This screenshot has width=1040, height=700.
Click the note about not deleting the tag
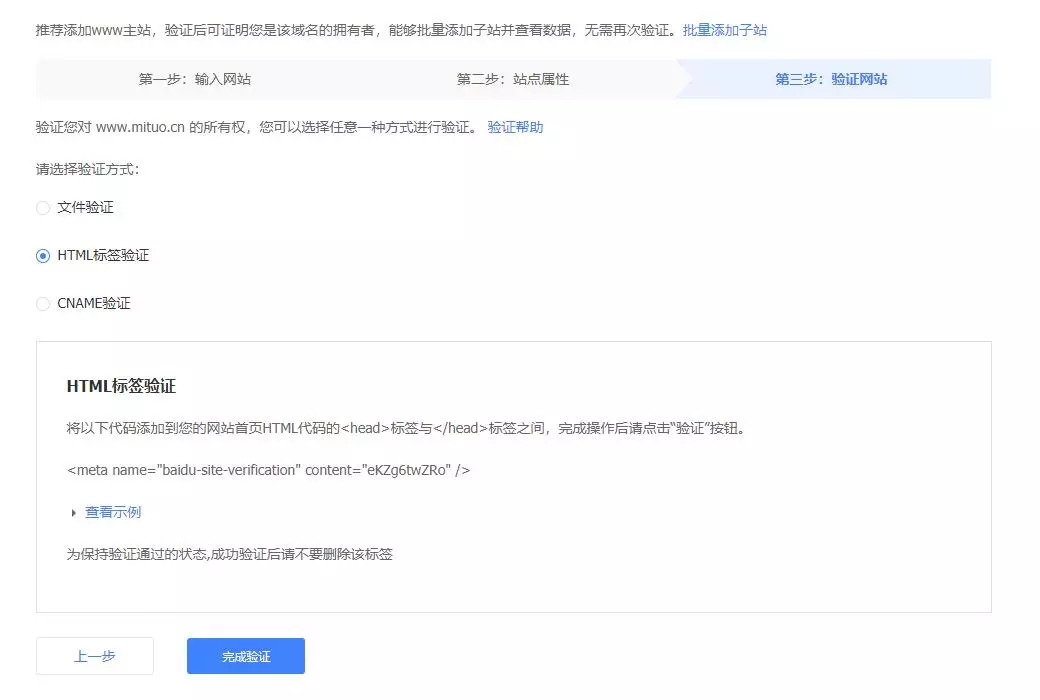click(229, 553)
